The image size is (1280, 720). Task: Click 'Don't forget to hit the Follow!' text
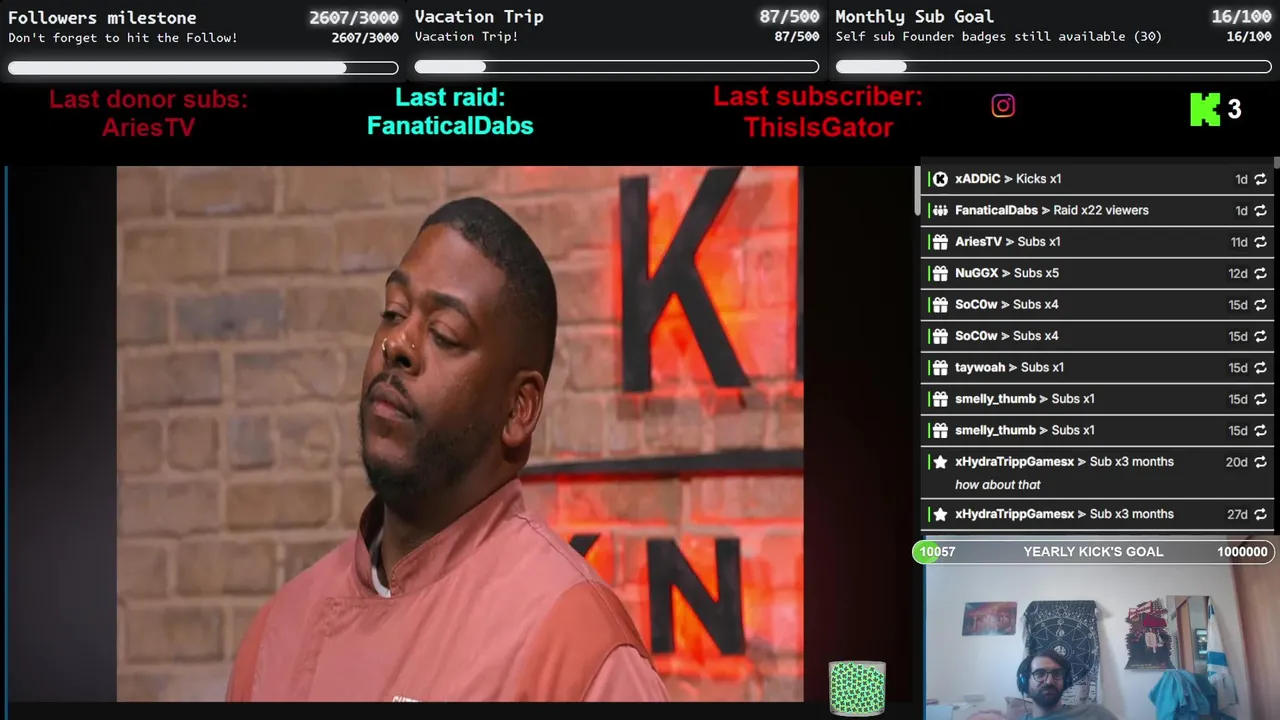pyautogui.click(x=123, y=38)
